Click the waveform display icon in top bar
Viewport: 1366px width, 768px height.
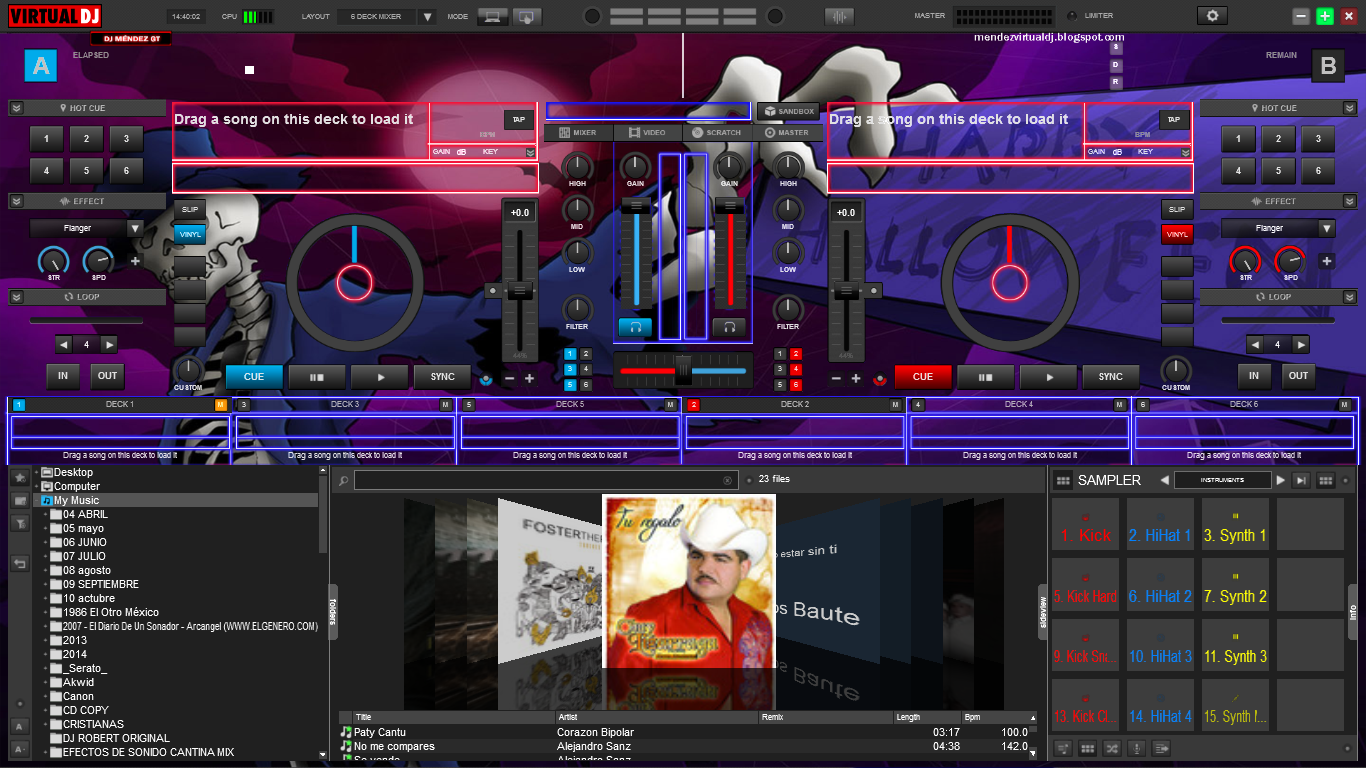click(x=839, y=16)
